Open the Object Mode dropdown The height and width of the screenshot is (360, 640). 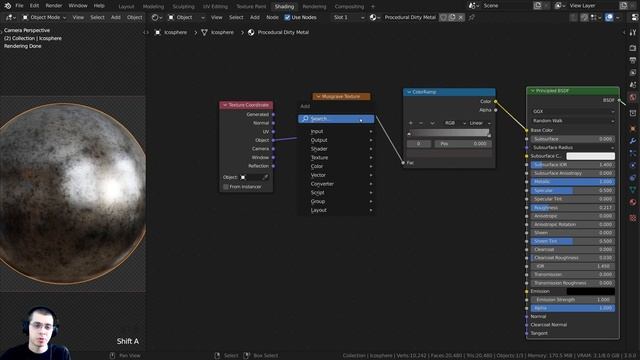[44, 18]
